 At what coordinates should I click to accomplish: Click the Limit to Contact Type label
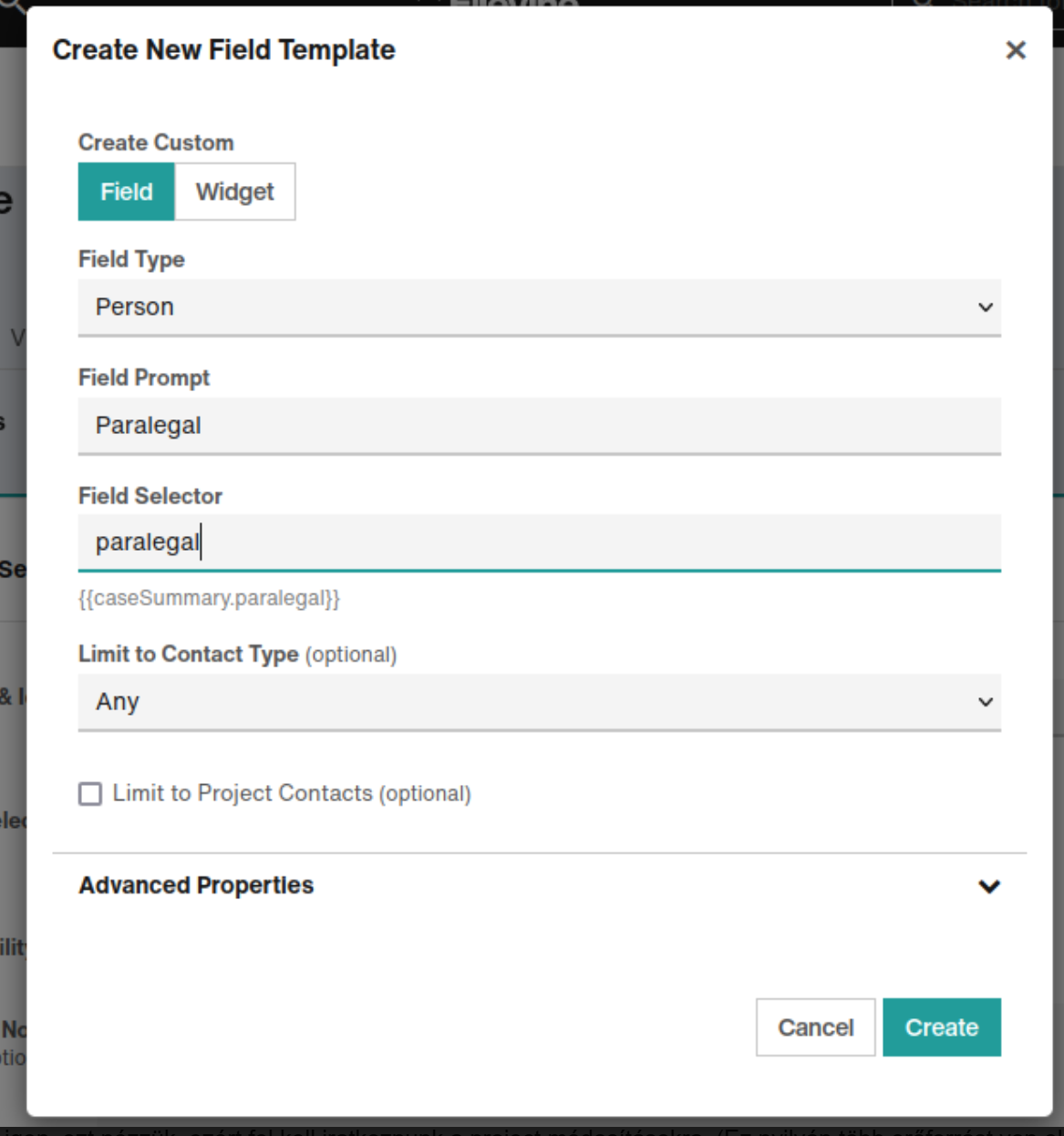188,655
